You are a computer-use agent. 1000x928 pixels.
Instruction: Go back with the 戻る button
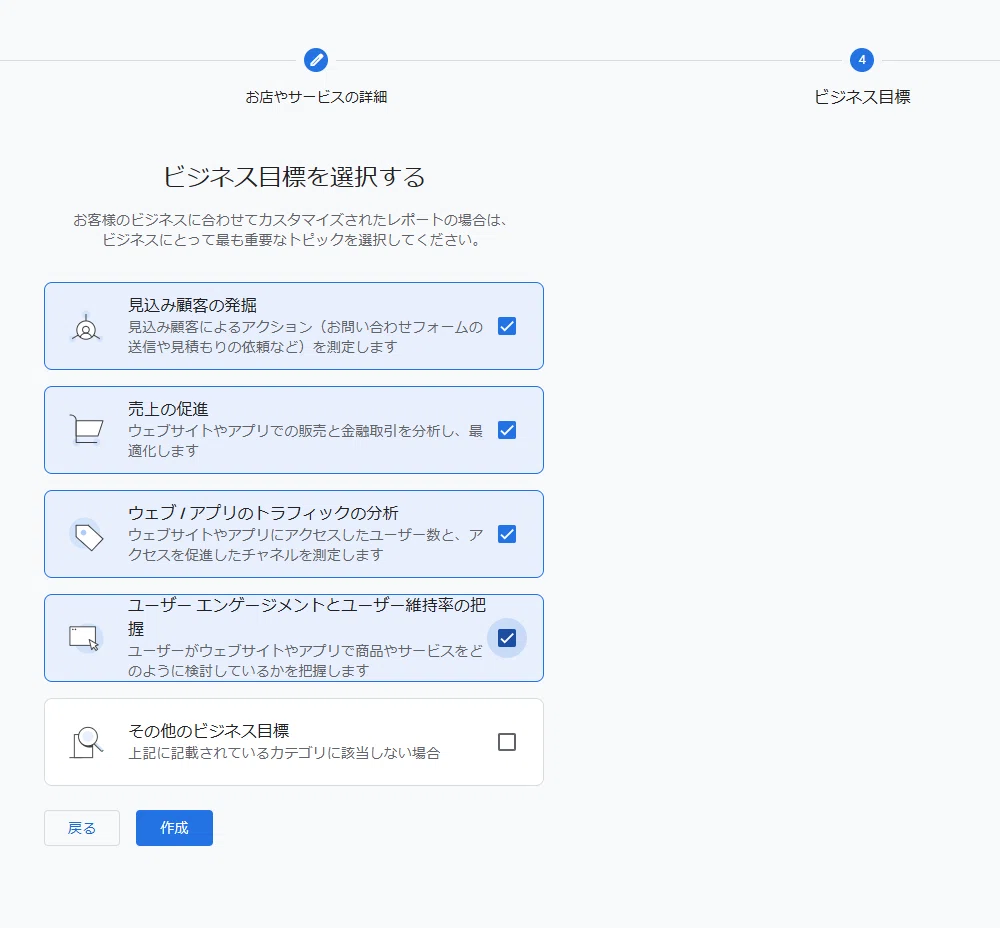(82, 828)
